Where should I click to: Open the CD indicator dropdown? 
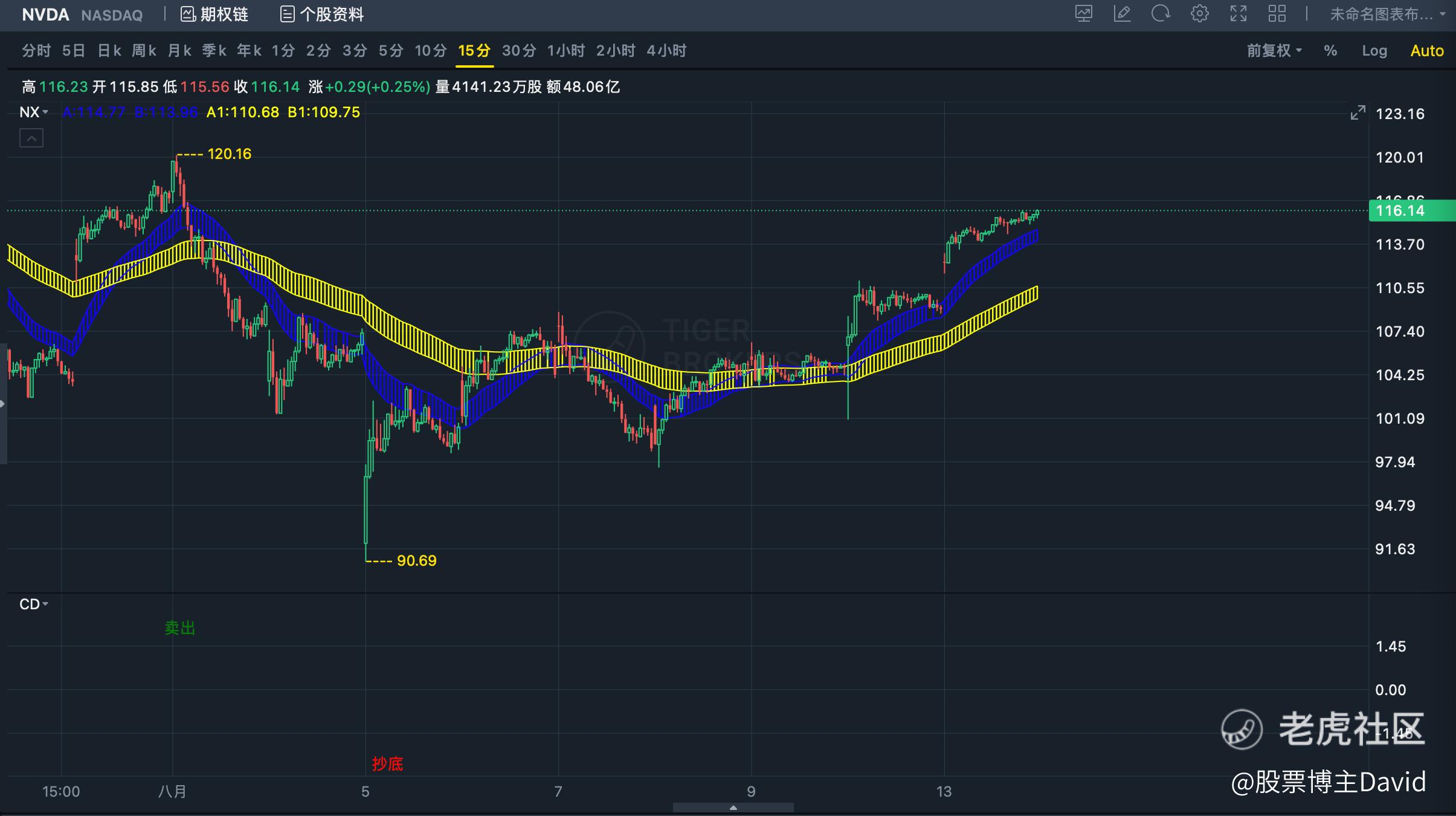(x=34, y=604)
